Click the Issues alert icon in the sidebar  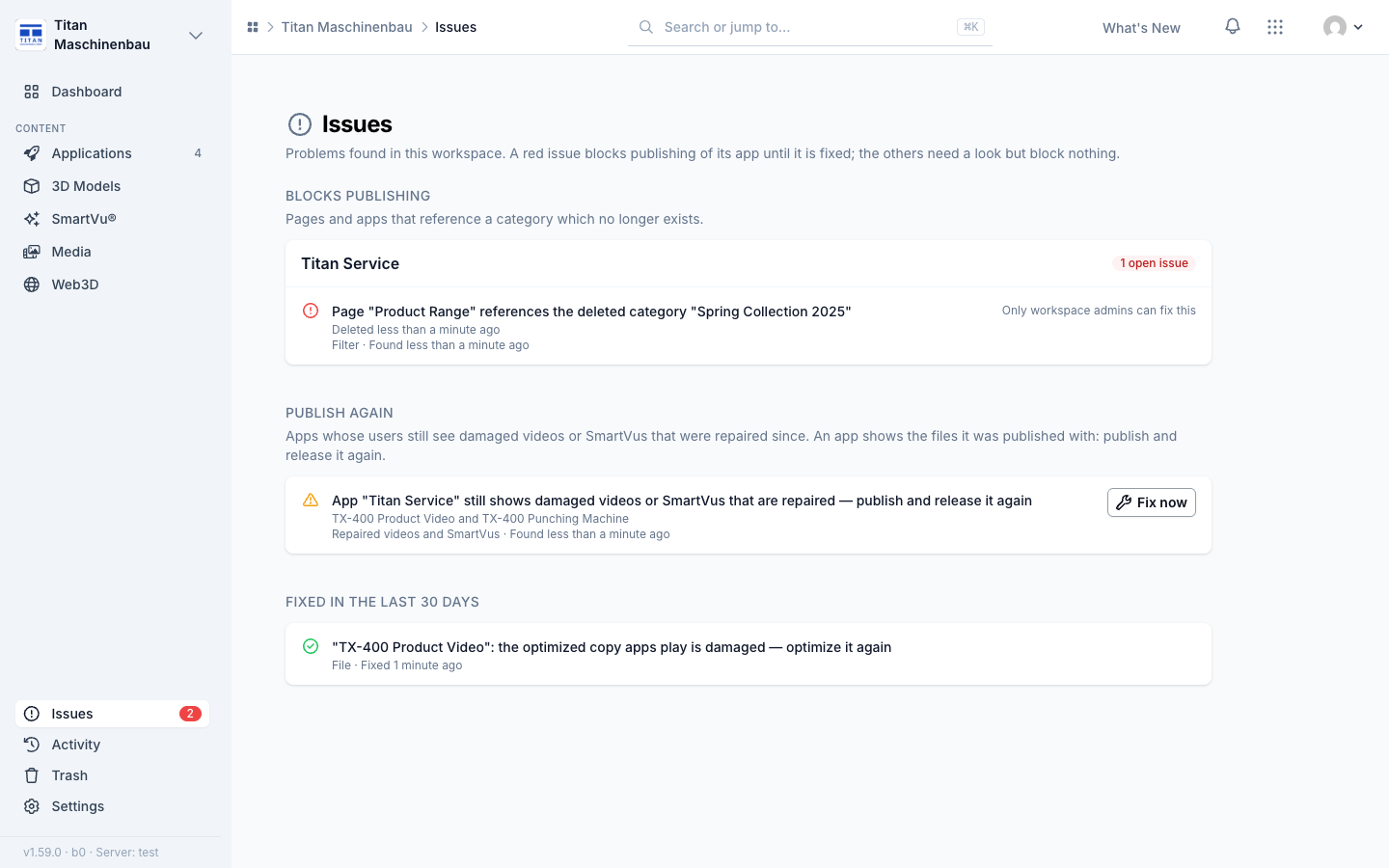tap(32, 714)
